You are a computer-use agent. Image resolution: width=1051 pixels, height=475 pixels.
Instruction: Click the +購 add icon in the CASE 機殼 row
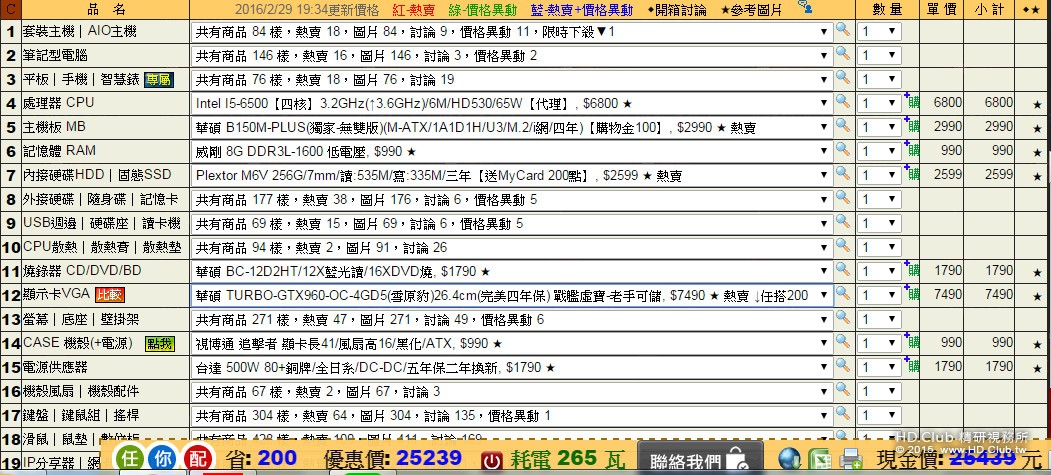pyautogui.click(x=912, y=342)
